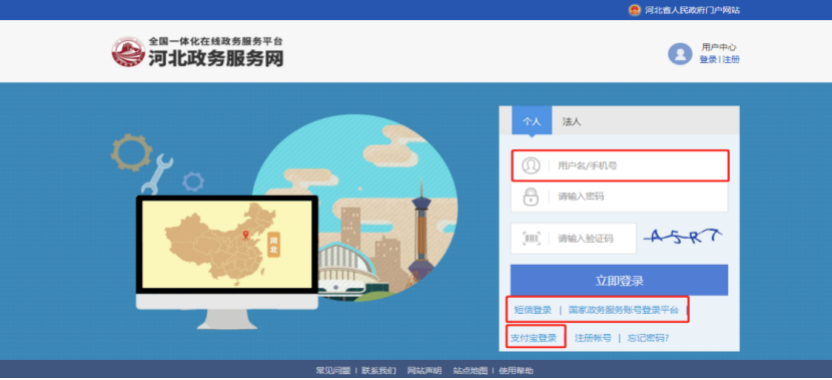832x380 pixels.
Task: Click the 注册帐号 link
Action: tap(593, 338)
